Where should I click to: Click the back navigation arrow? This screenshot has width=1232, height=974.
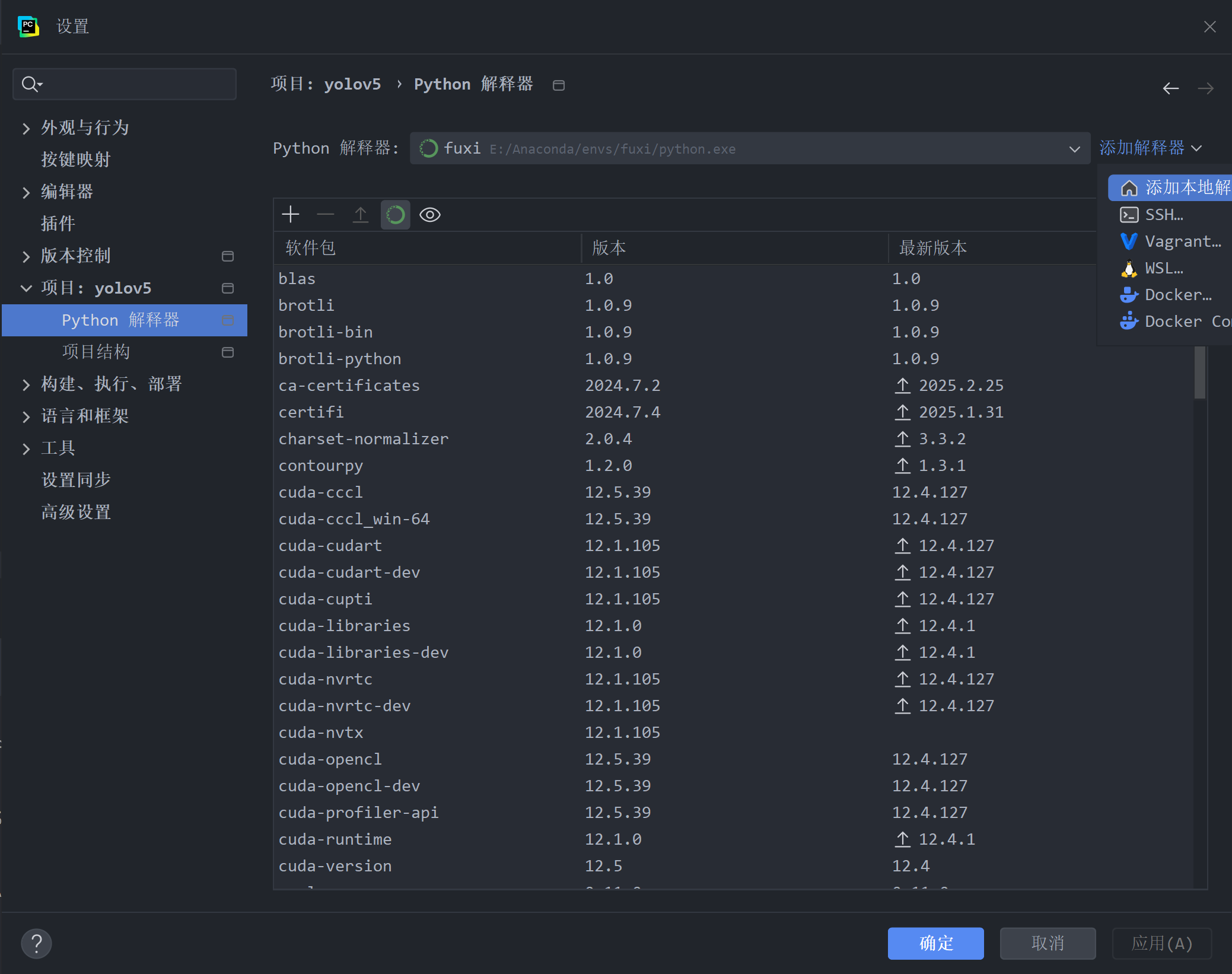(1170, 88)
